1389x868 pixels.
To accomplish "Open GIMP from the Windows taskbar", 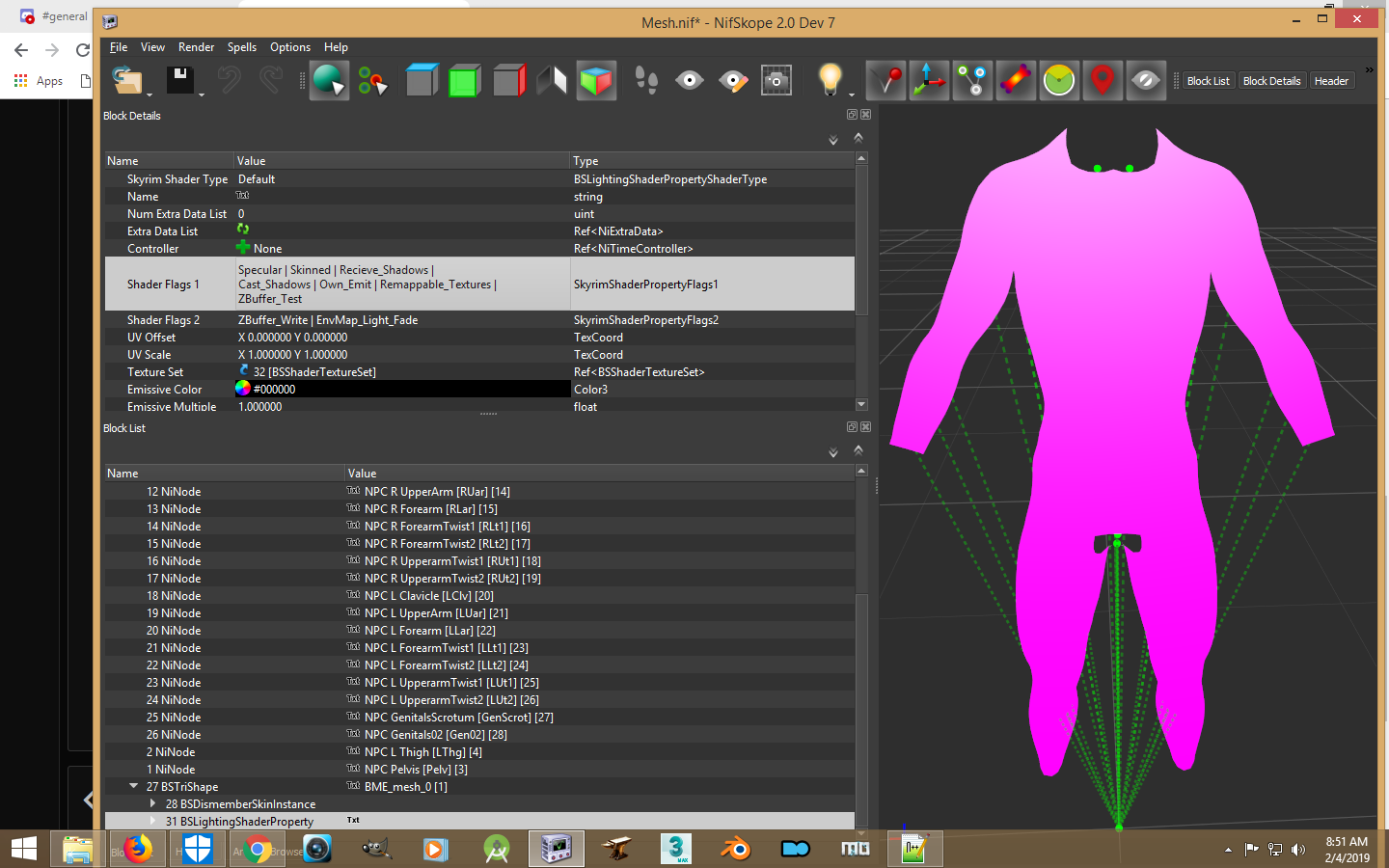I will coord(377,849).
